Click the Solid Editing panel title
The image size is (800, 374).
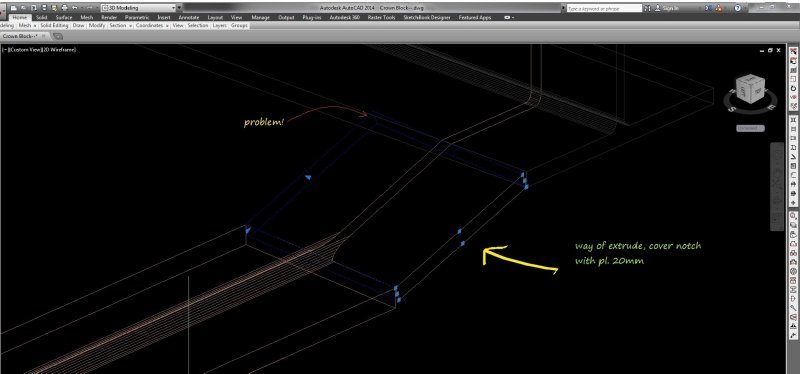[x=54, y=25]
